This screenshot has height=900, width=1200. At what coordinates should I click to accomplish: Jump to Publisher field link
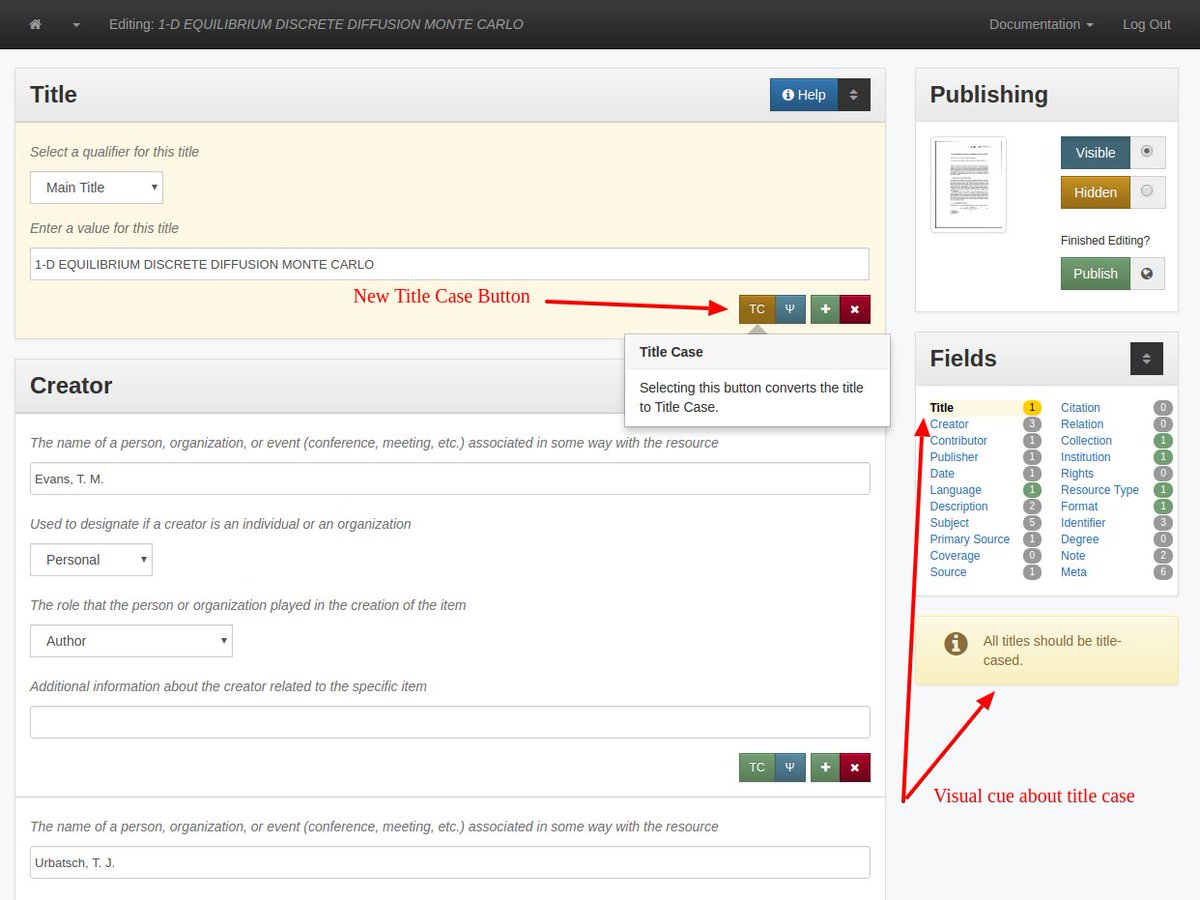tap(954, 457)
